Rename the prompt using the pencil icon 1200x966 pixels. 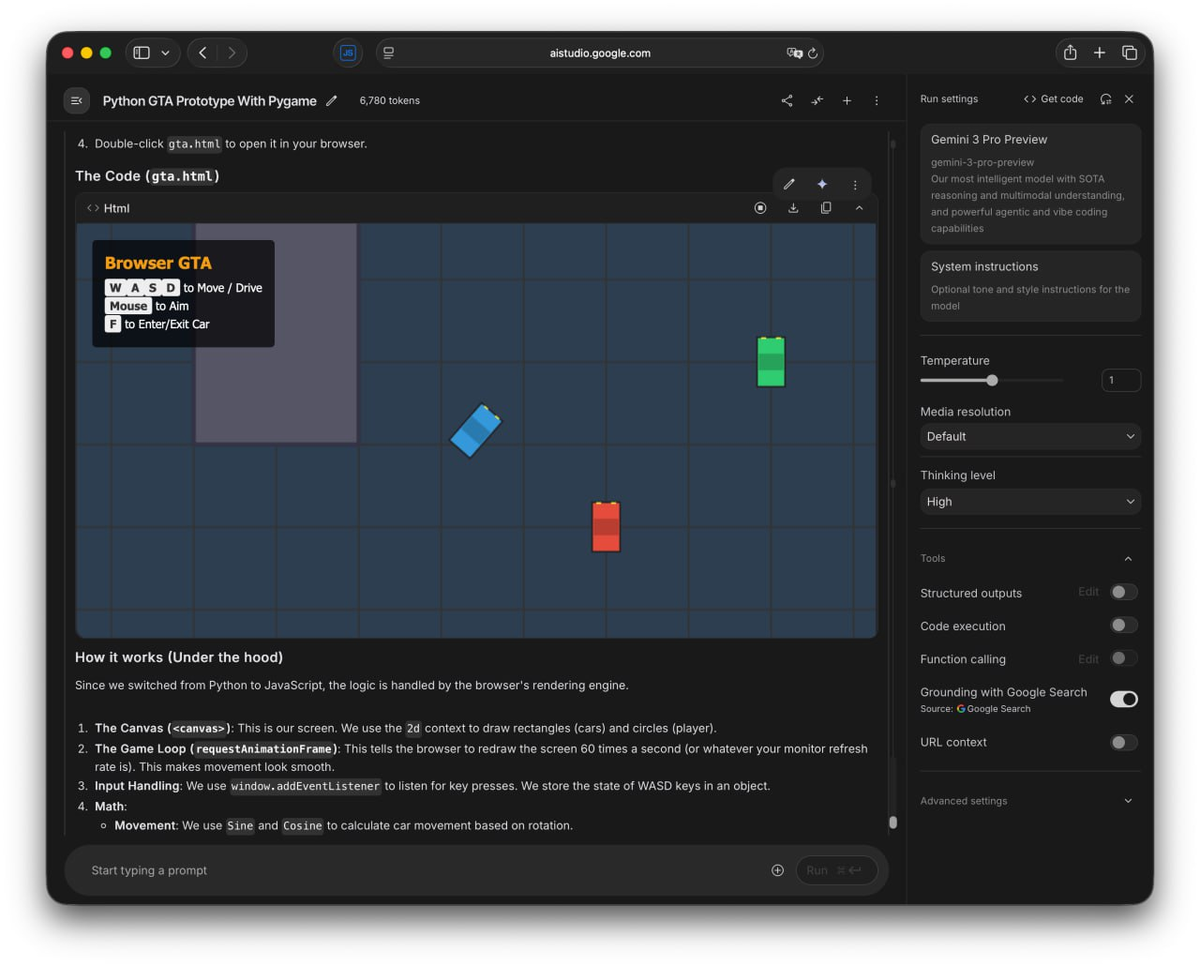[x=332, y=100]
